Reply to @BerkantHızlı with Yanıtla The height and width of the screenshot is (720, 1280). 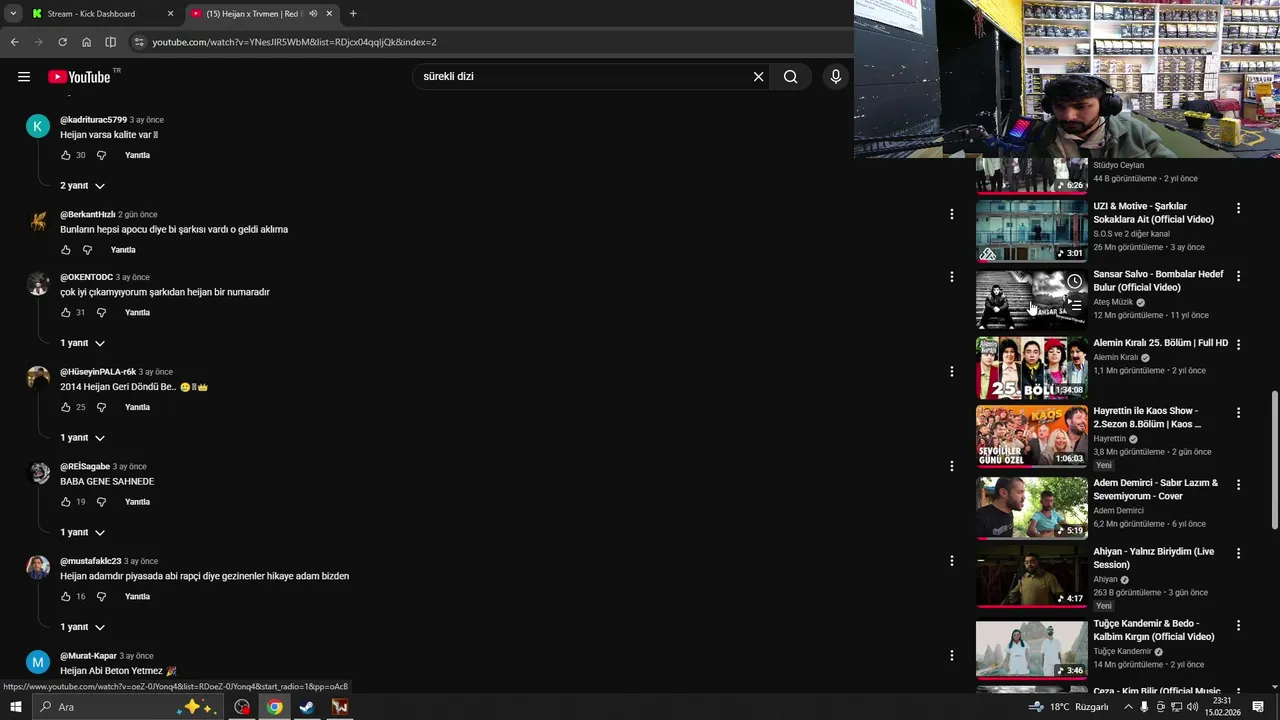tap(123, 250)
